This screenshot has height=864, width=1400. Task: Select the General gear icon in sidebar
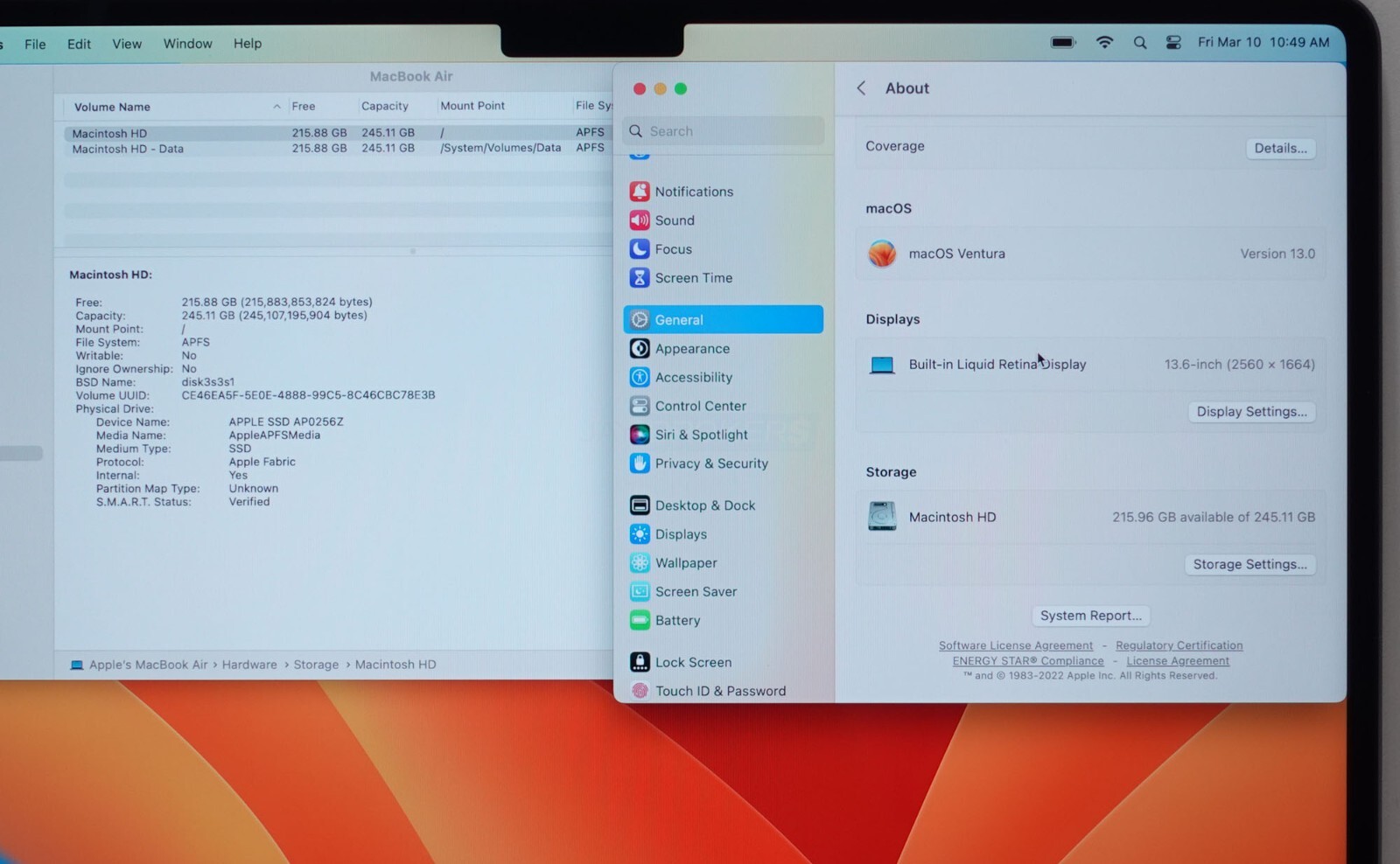pos(640,320)
